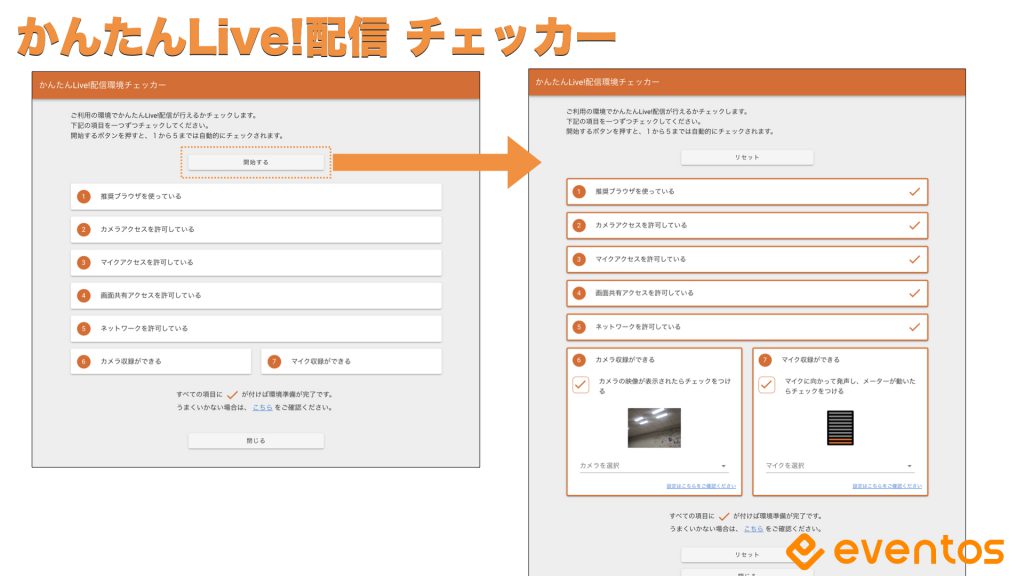Click checkmark on マイクアクセスを許可している row
Screen dimensions: 1024x576
tap(914, 259)
